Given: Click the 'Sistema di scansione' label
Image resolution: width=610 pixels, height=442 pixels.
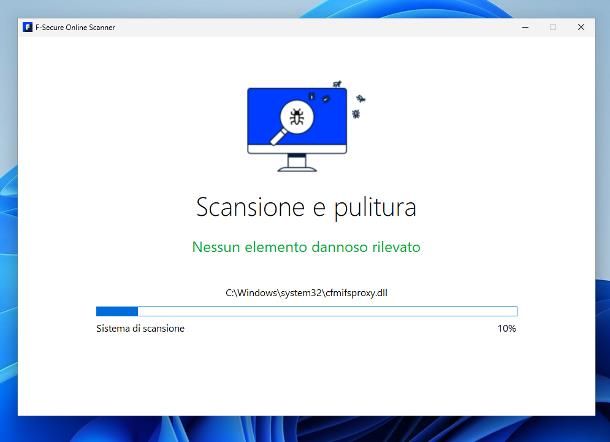Looking at the screenshot, I should click(140, 328).
